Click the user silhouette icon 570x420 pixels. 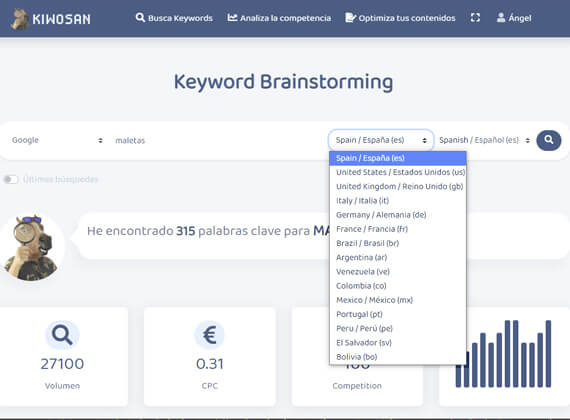coord(501,17)
